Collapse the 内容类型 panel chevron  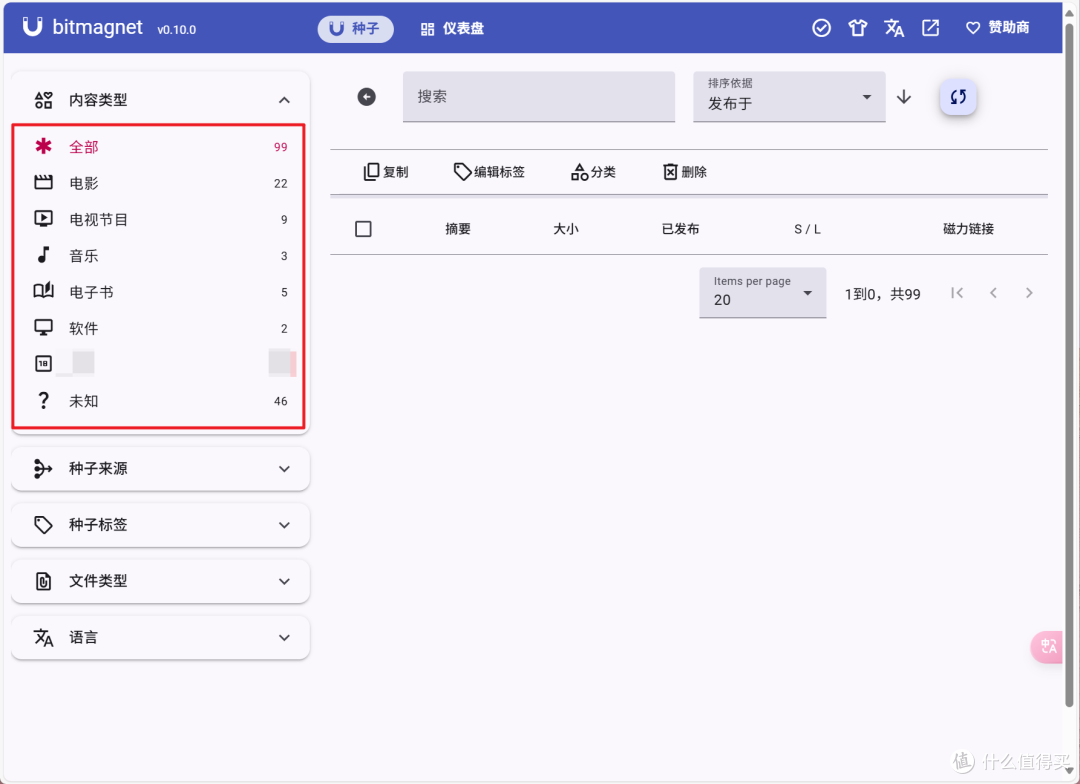pyautogui.click(x=284, y=101)
